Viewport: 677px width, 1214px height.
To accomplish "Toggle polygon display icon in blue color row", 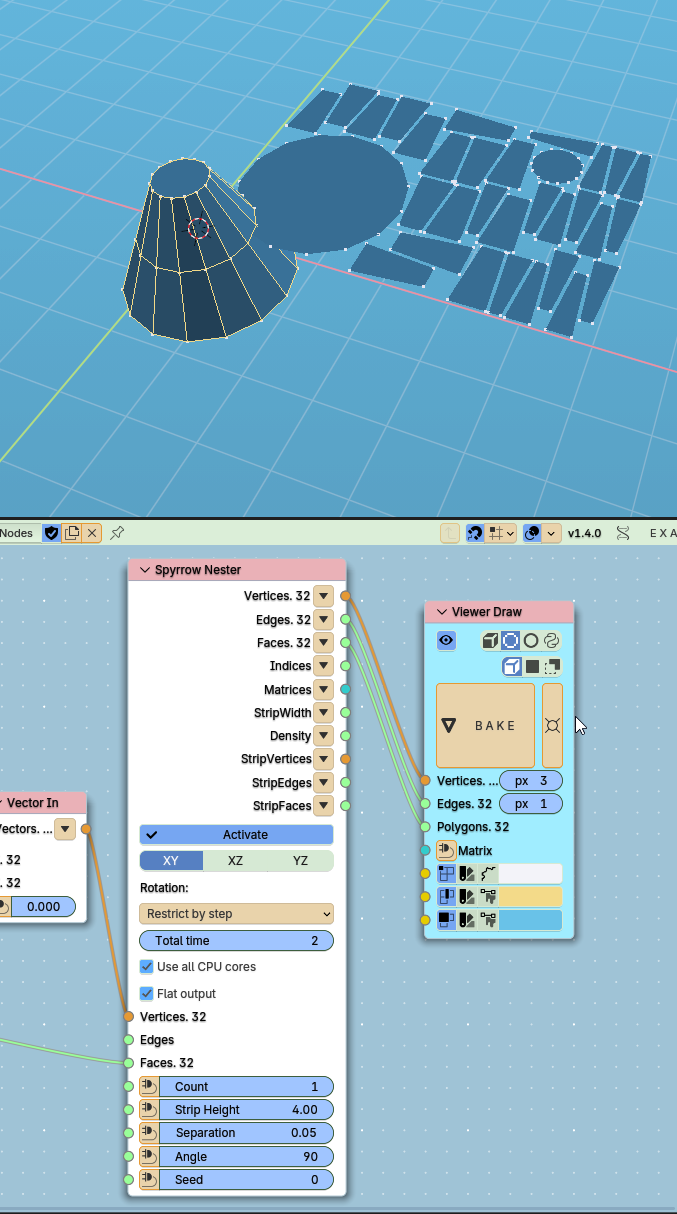I will tap(446, 920).
